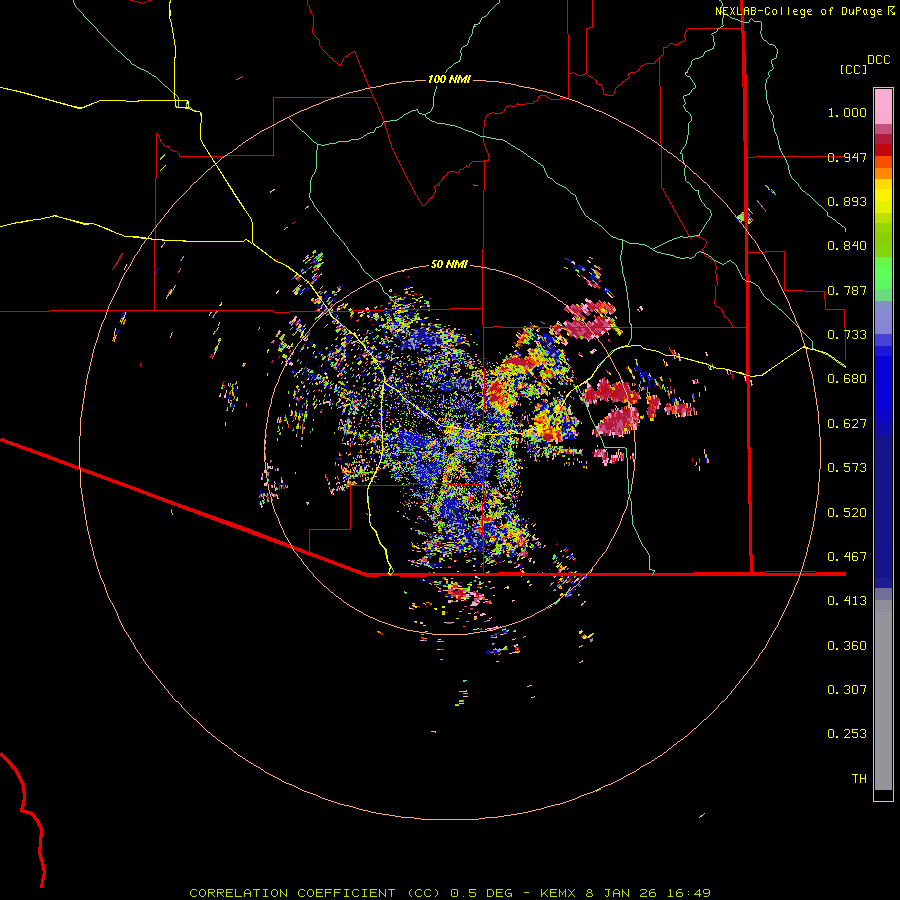Click the 0.253 scale value
The height and width of the screenshot is (900, 900).
coord(847,734)
